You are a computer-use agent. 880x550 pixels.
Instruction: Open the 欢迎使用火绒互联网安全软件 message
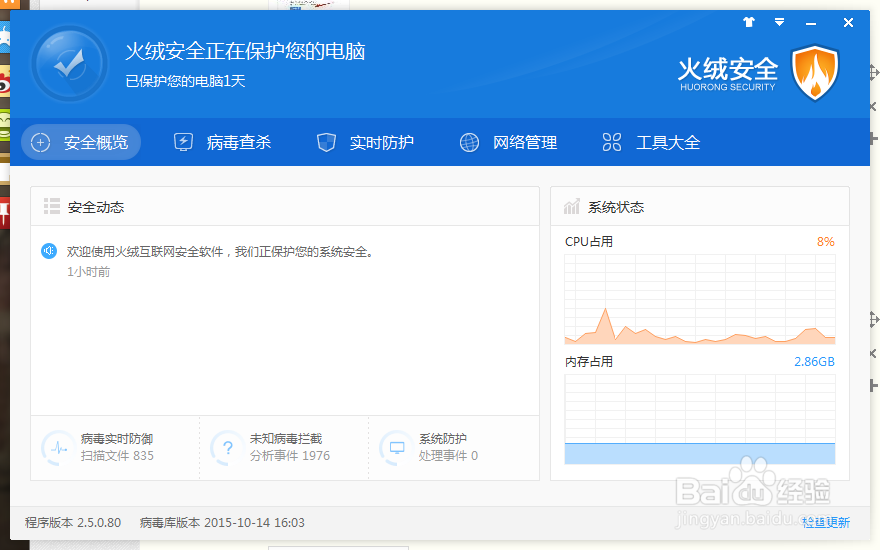coord(220,252)
